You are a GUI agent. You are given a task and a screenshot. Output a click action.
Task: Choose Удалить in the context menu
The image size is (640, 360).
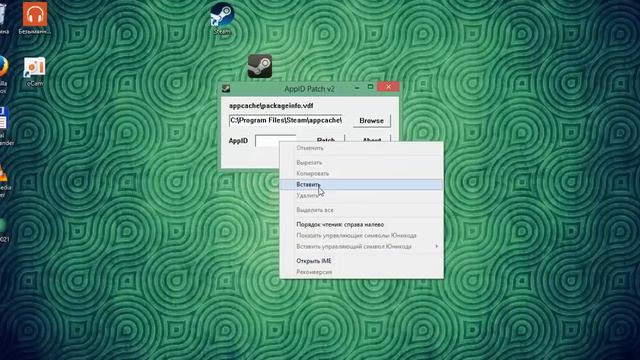(x=361, y=196)
